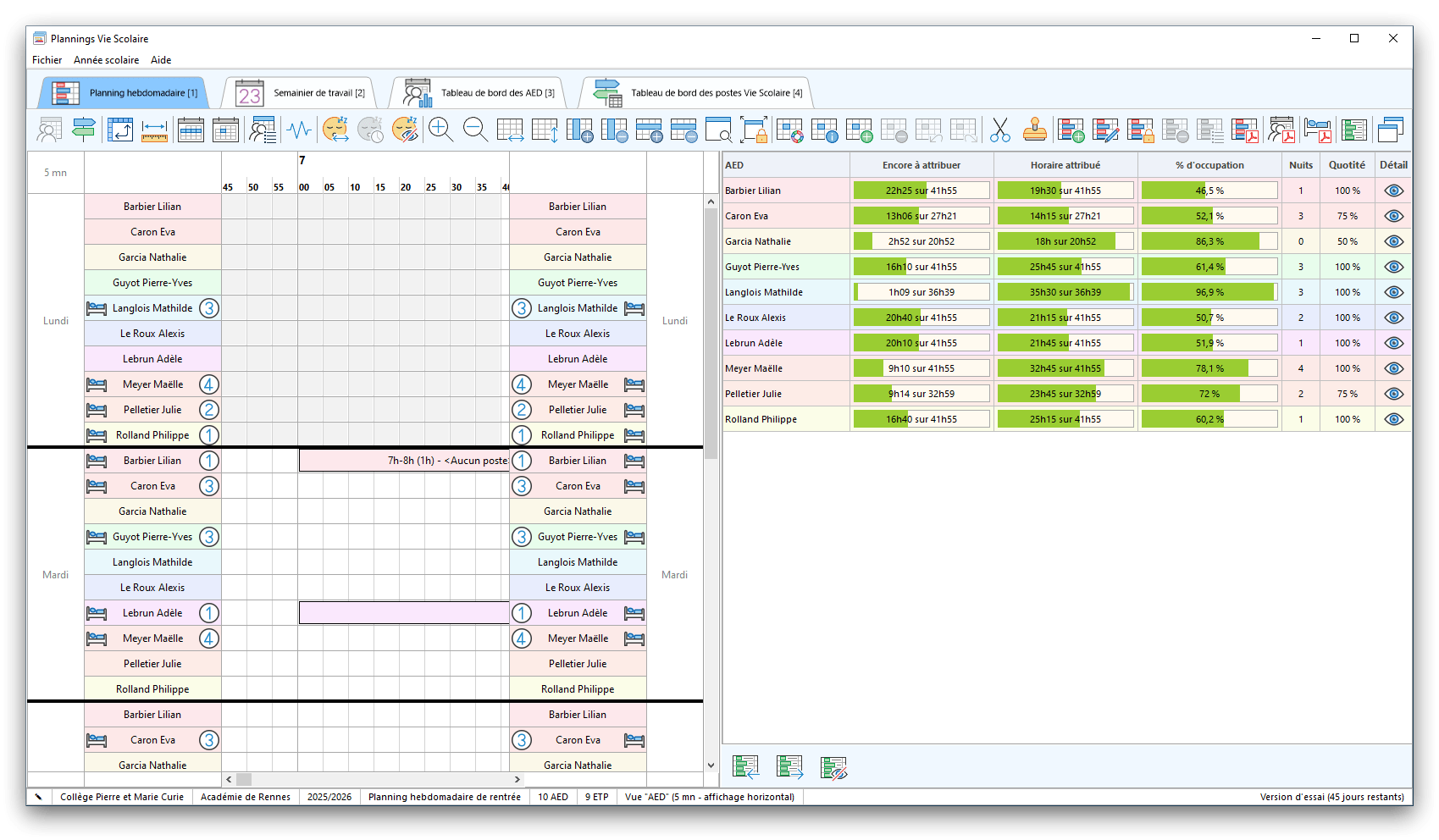Click the blue waveform pulse icon
1439x840 pixels.
tap(299, 130)
